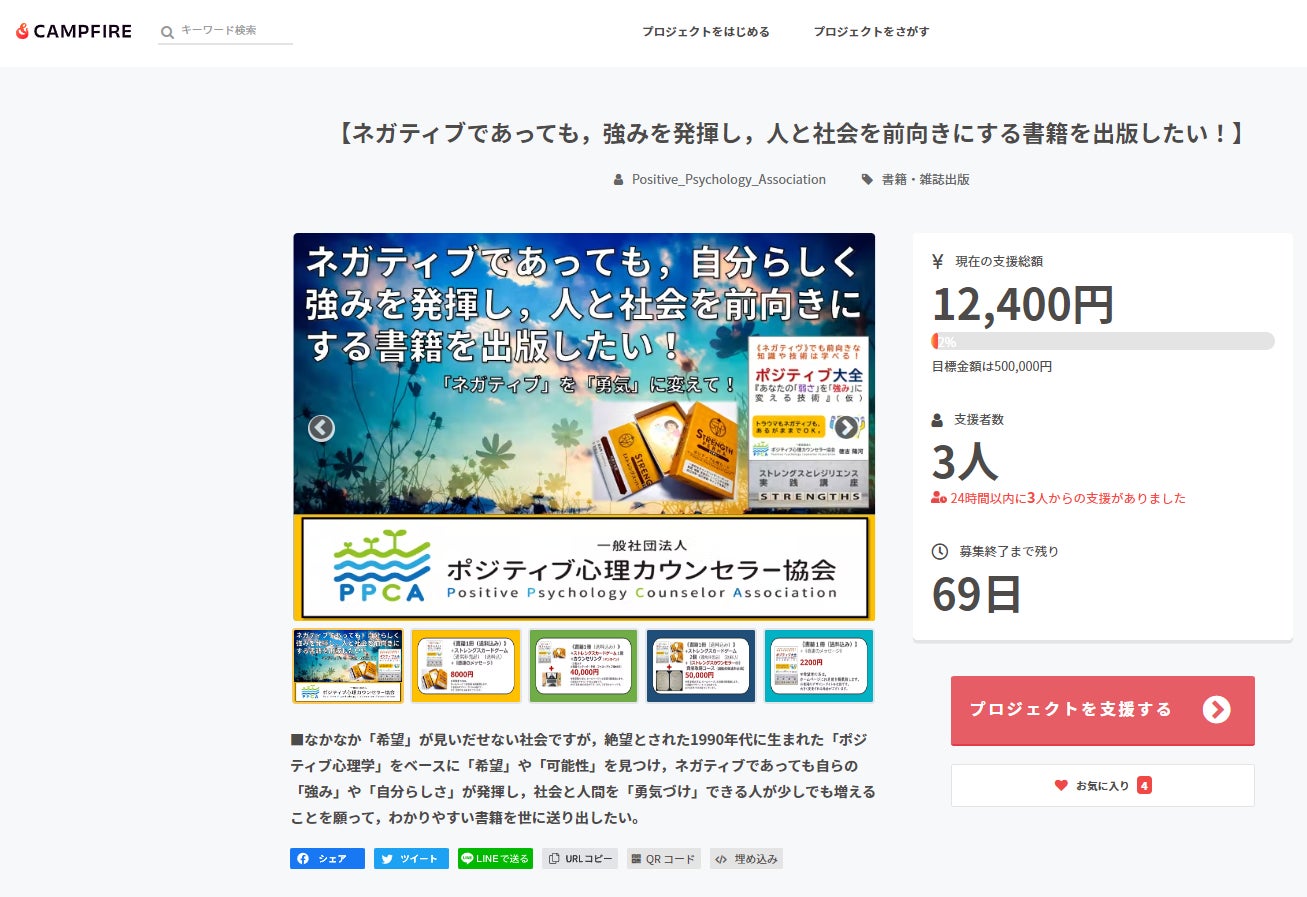The image size is (1307, 897).
Task: Focus the keyword search field
Action: (x=236, y=31)
